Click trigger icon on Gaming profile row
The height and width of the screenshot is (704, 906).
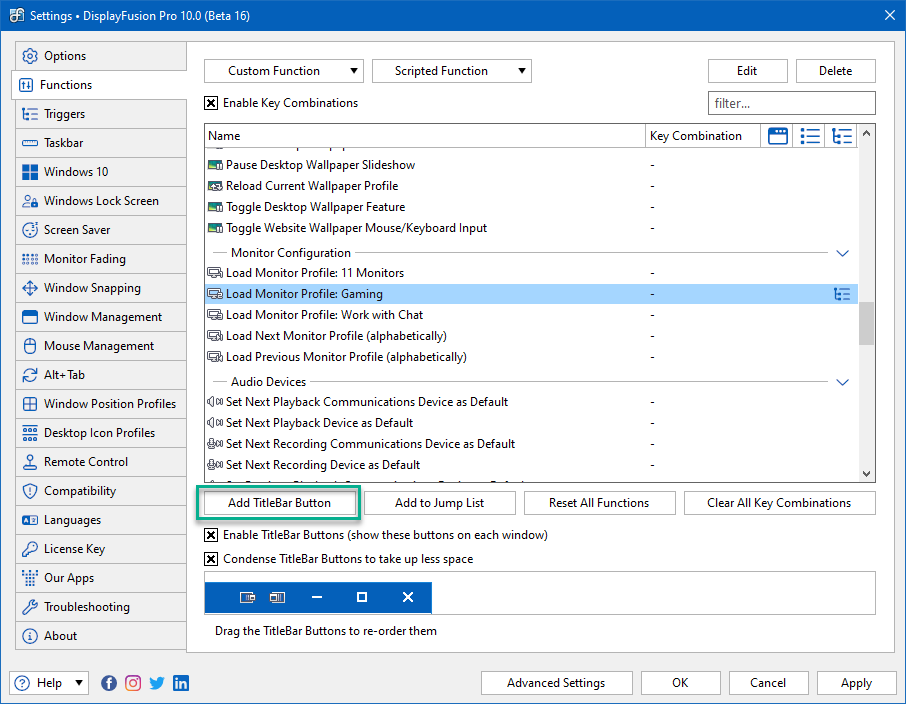[842, 294]
